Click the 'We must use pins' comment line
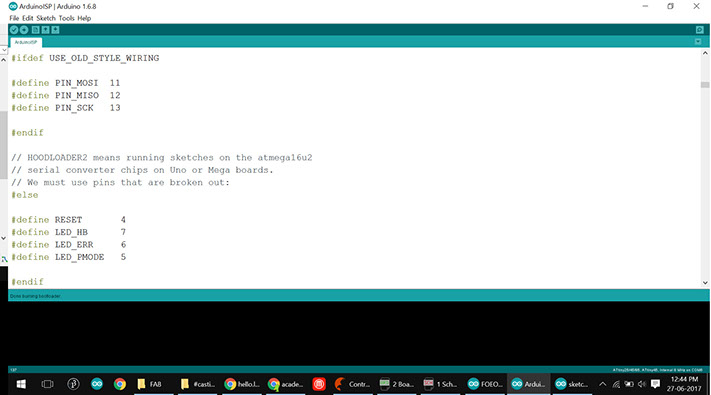Viewport: 711px width, 395px height. 121,182
